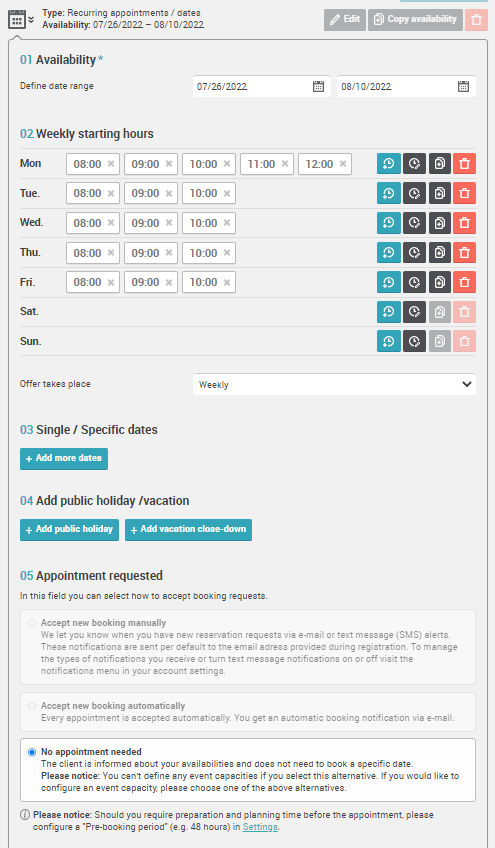
Task: Select Accept new booking automatically option
Action: click(32, 706)
